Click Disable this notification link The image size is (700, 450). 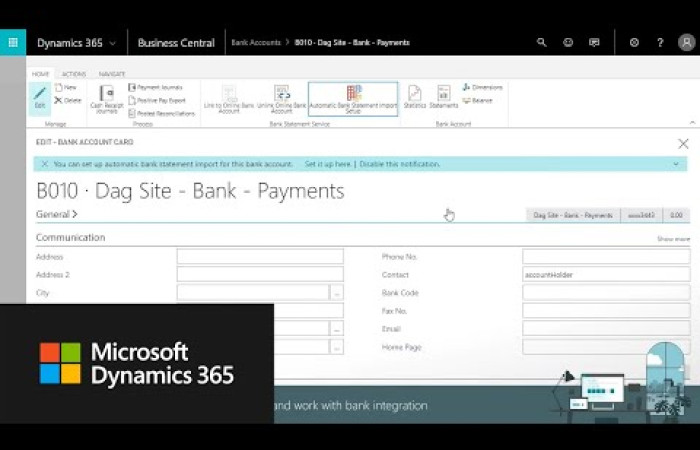[400, 164]
